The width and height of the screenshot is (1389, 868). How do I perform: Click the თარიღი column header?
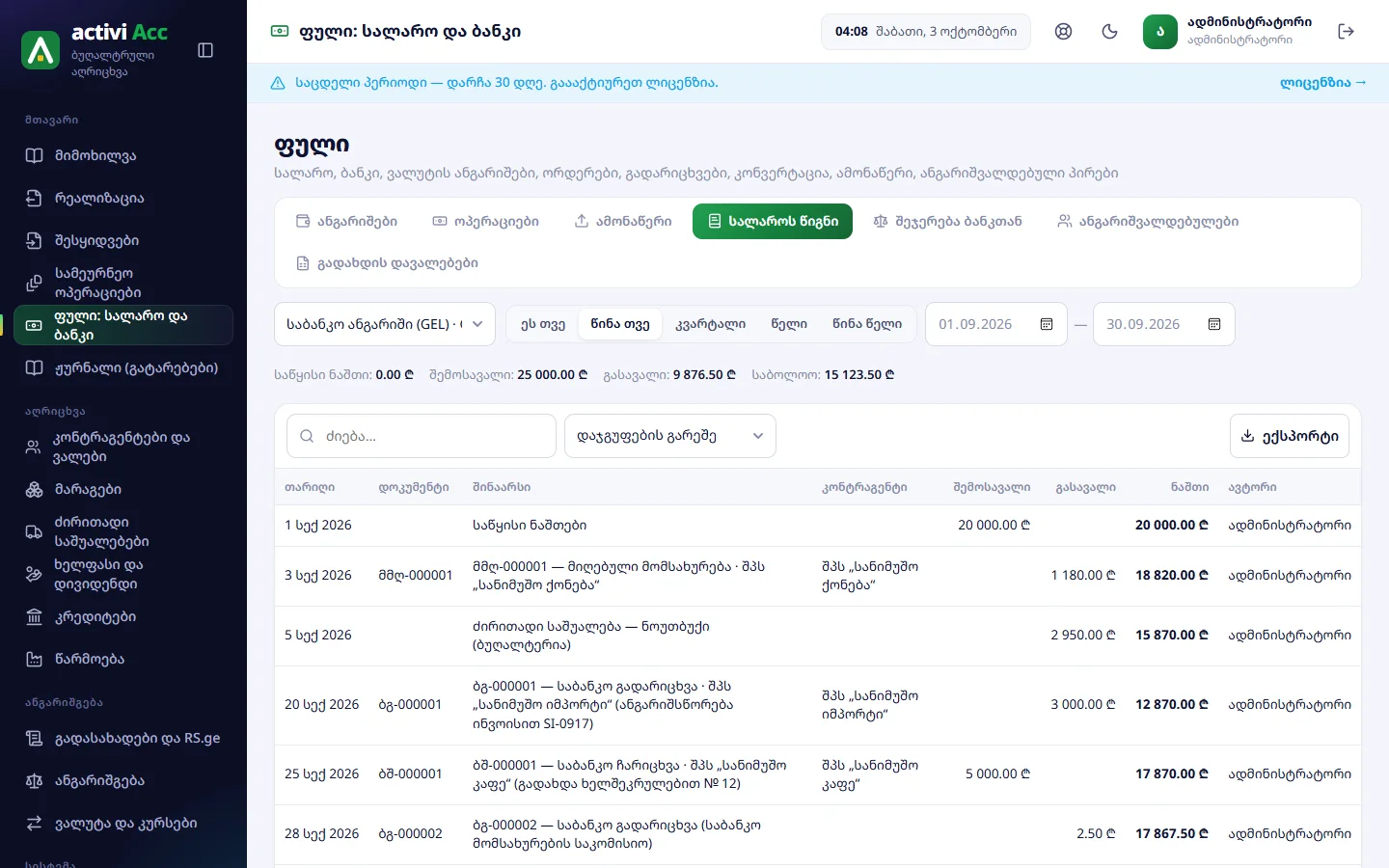pos(310,487)
